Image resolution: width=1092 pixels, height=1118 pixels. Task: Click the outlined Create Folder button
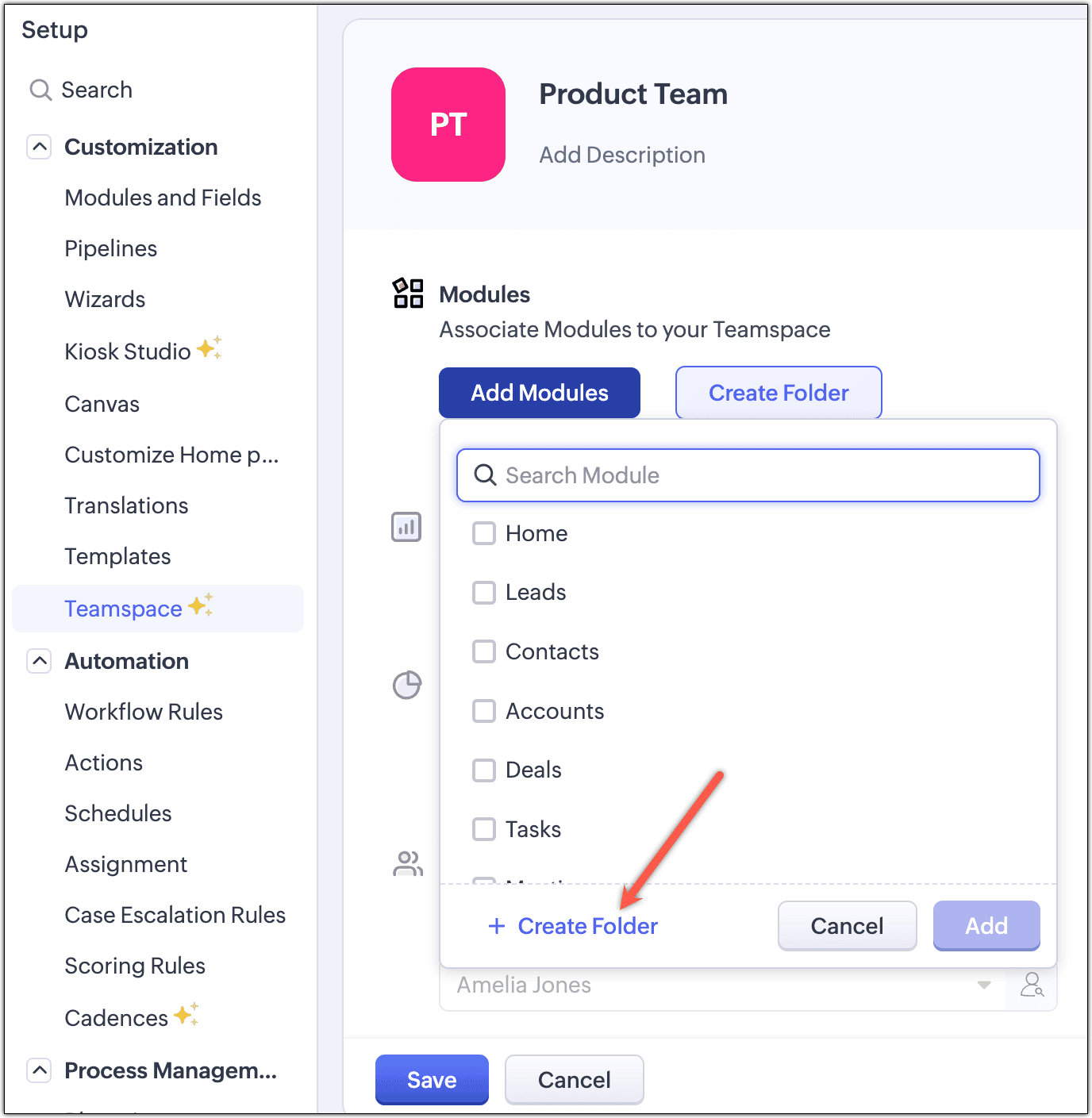pos(779,393)
